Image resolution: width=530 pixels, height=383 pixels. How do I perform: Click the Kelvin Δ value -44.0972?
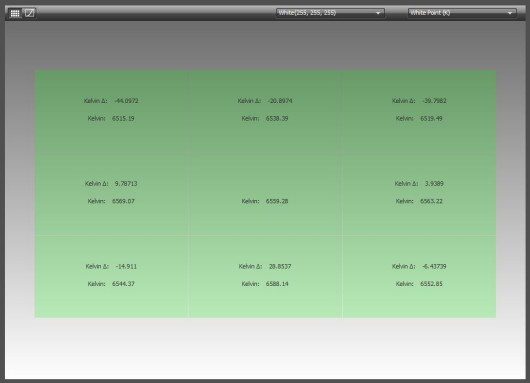[126, 101]
